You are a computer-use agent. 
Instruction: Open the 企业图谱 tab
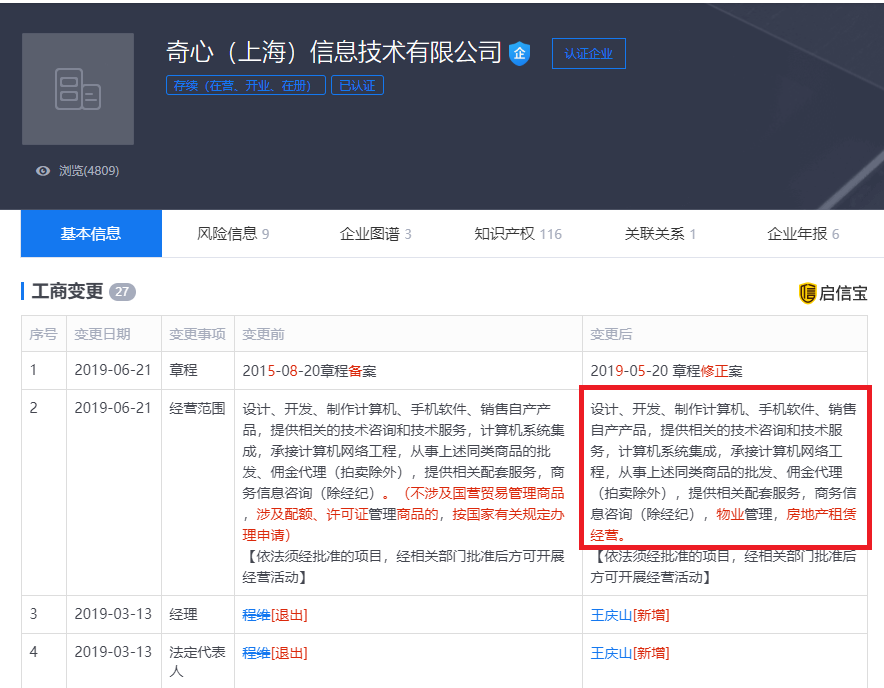click(375, 233)
